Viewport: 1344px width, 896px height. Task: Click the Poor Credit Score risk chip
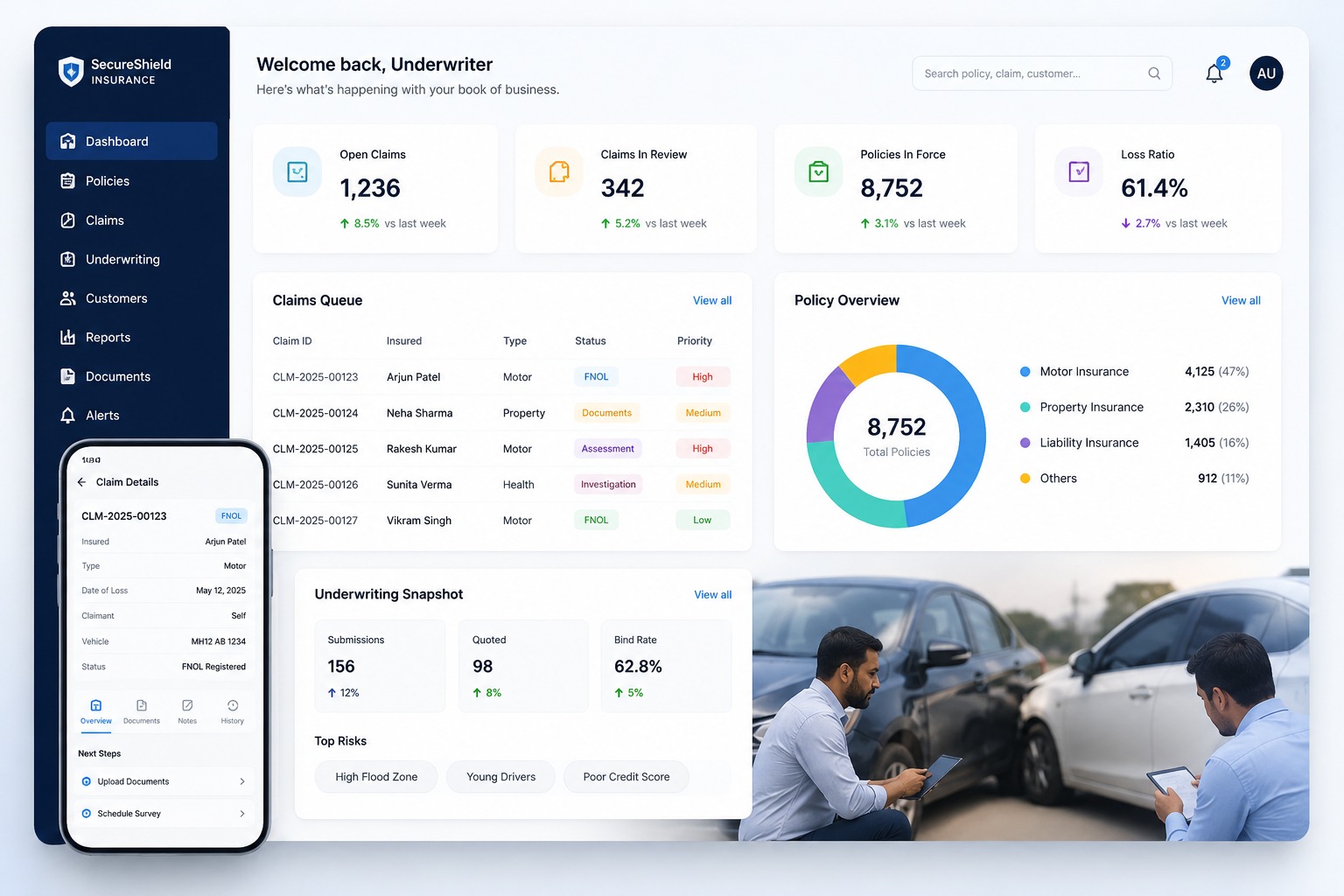626,777
